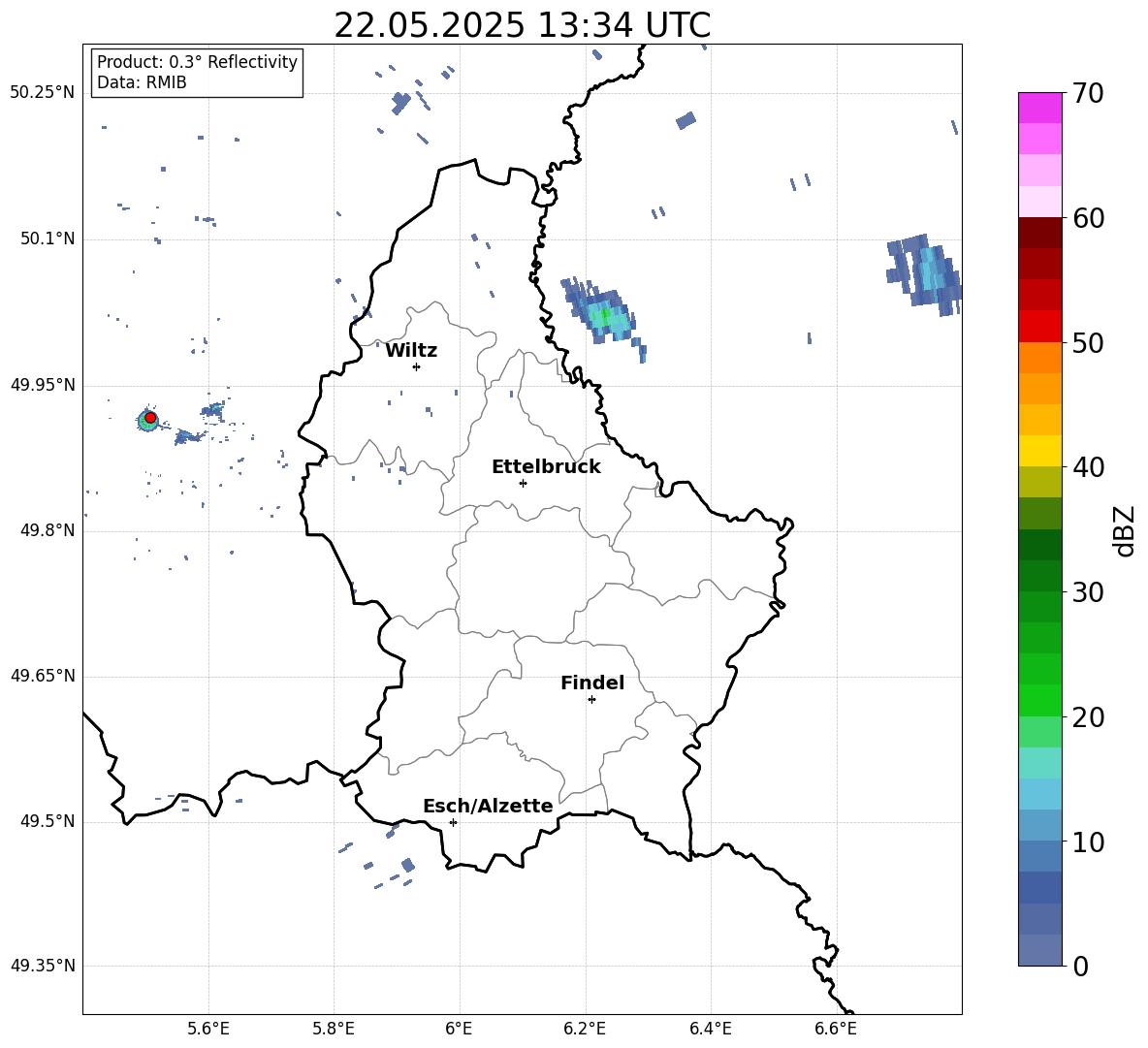Viewport: 1148px width, 1048px height.
Task: Click the 5.6°E longitude label
Action: pos(208,1029)
